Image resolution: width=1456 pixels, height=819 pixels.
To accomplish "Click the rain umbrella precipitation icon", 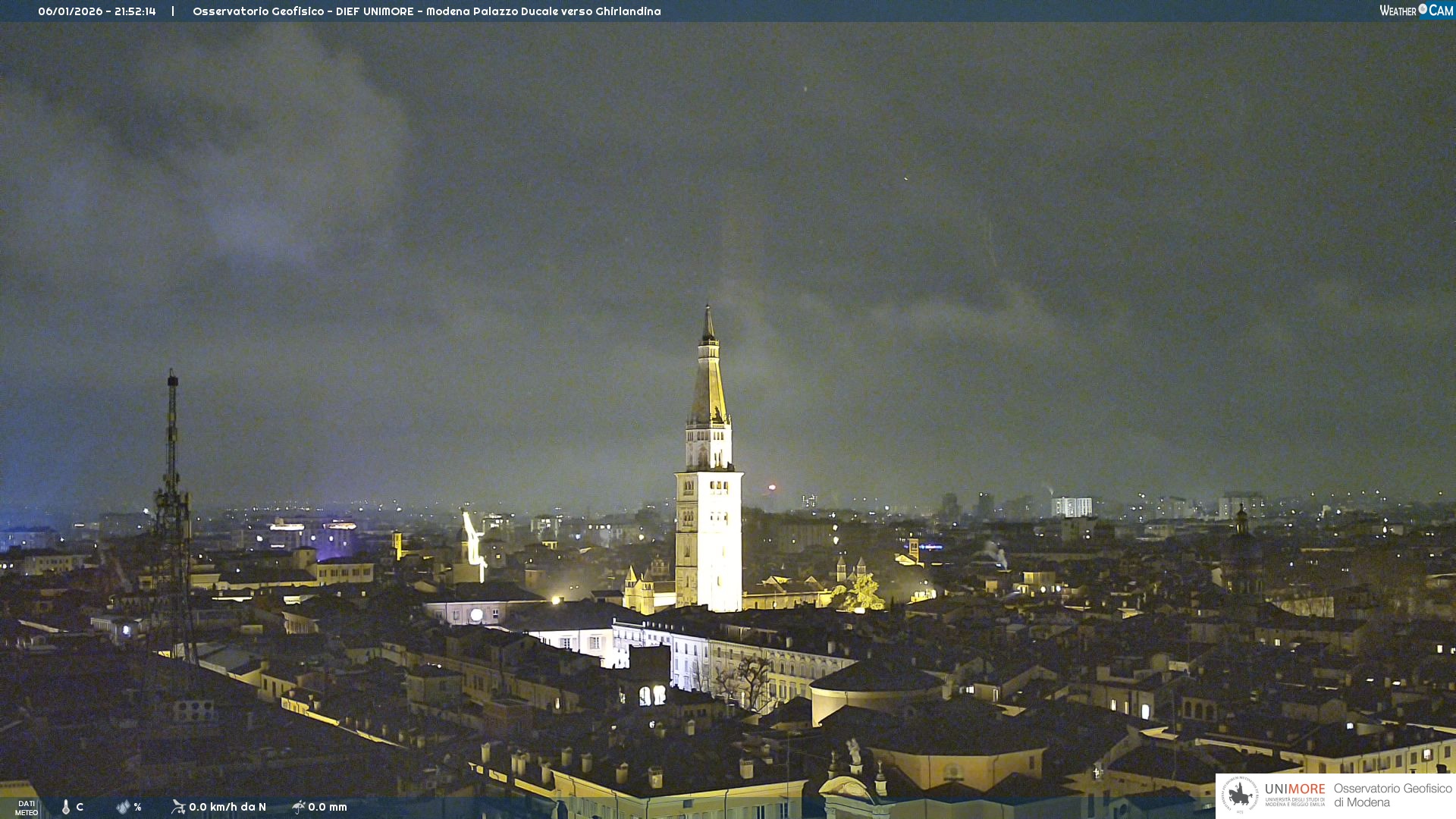I will click(x=299, y=807).
